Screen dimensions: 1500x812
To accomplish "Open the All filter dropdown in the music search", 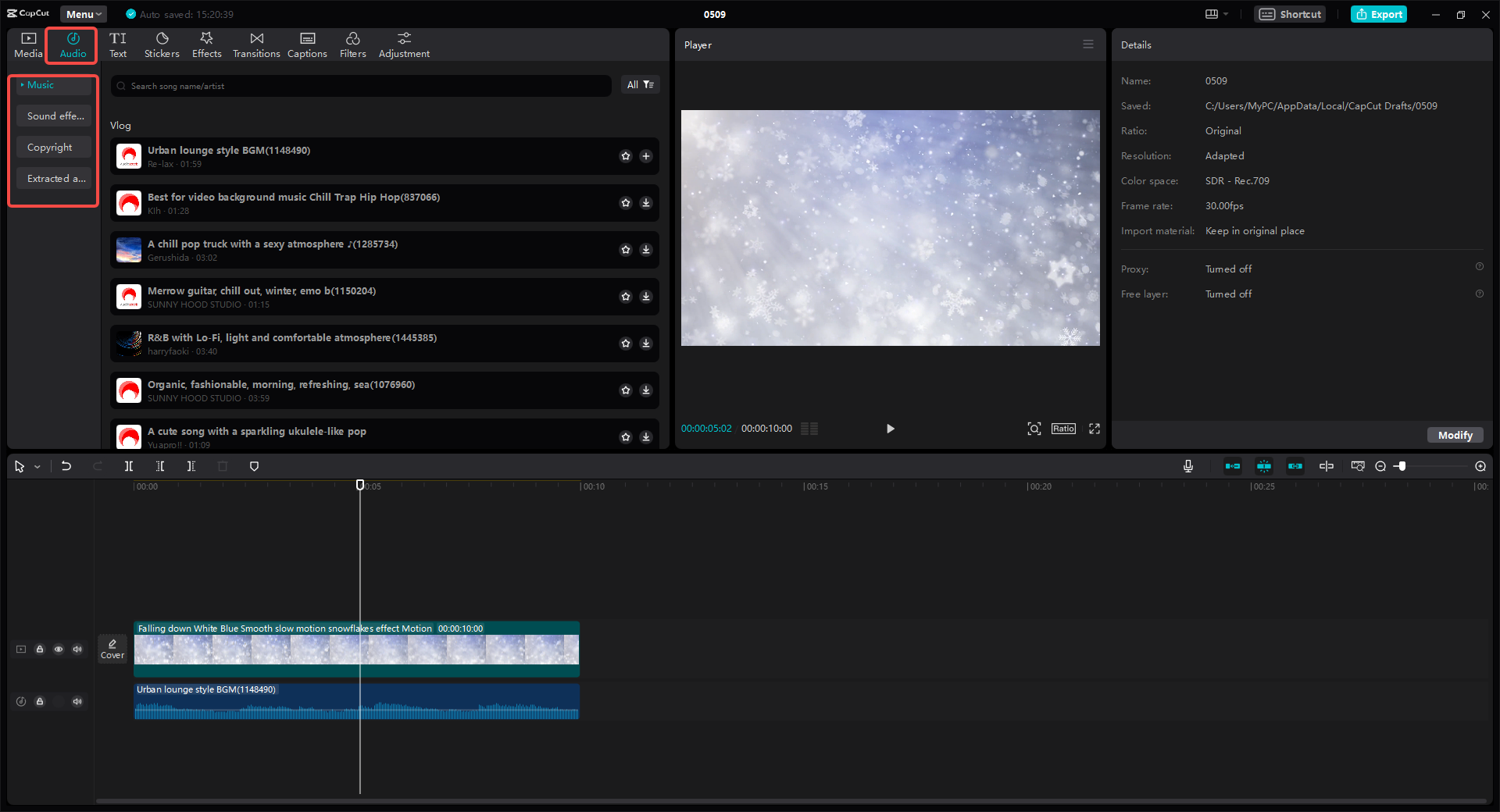I will coord(640,84).
